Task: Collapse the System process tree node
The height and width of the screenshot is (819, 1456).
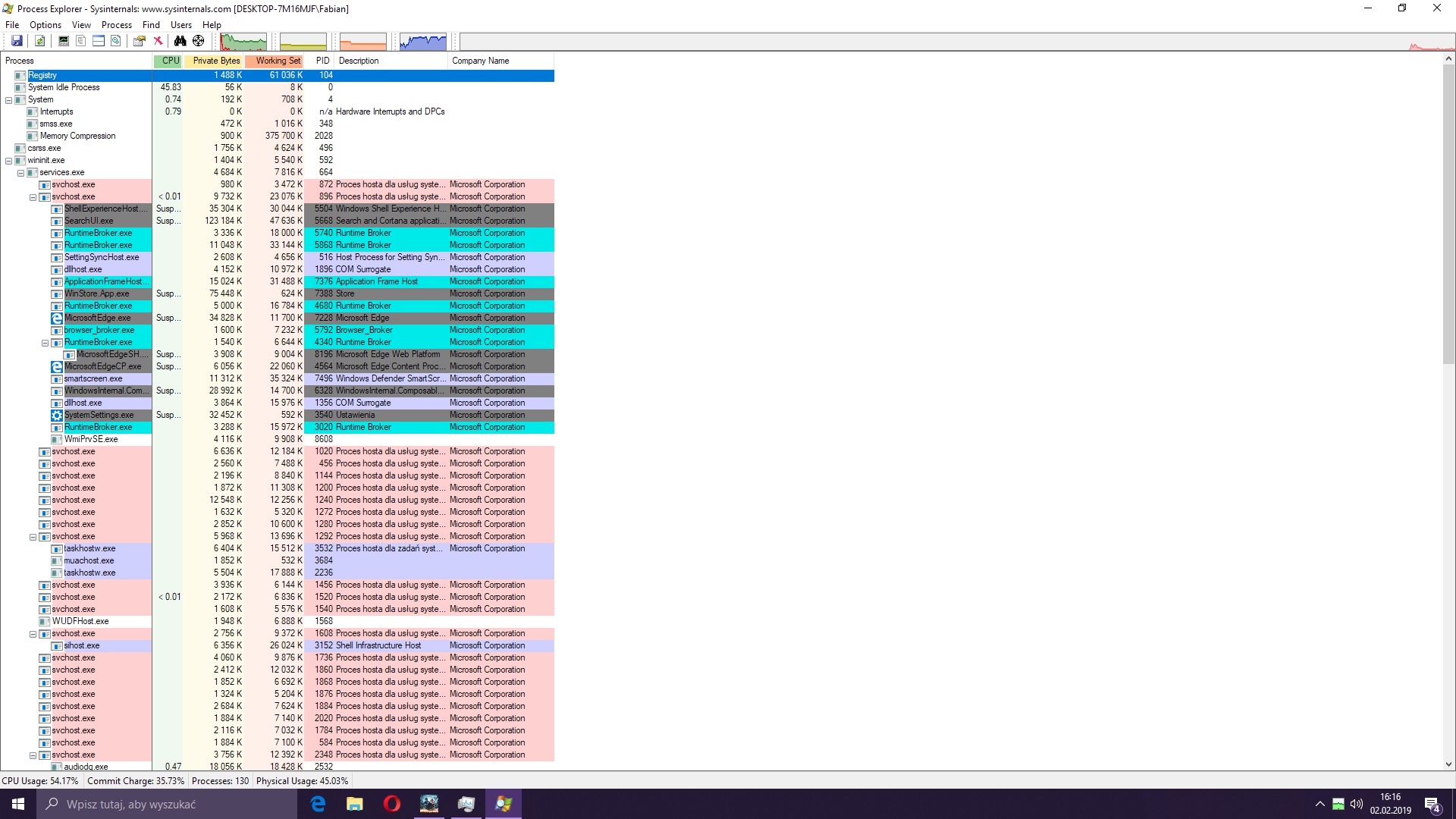Action: [x=8, y=100]
